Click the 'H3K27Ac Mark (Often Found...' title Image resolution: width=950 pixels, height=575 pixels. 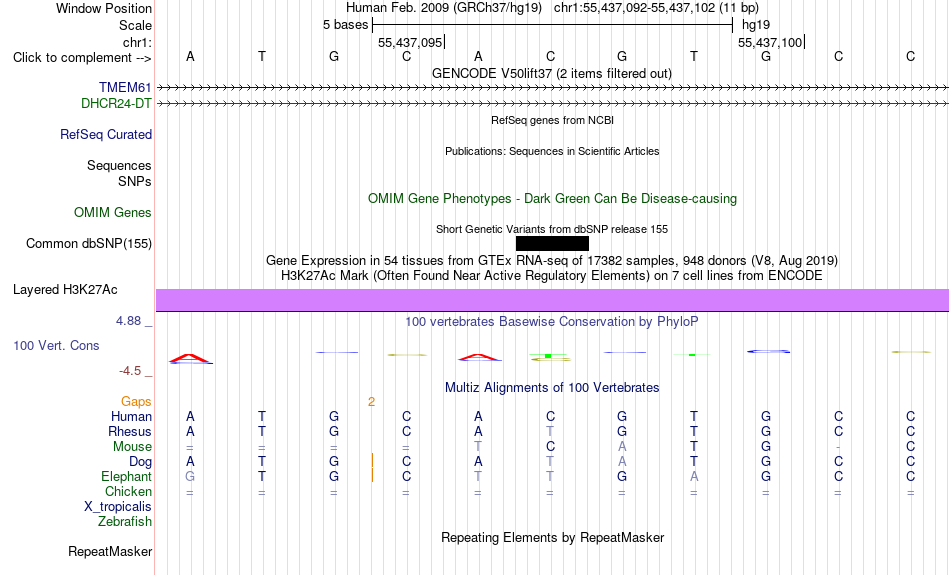click(x=552, y=276)
